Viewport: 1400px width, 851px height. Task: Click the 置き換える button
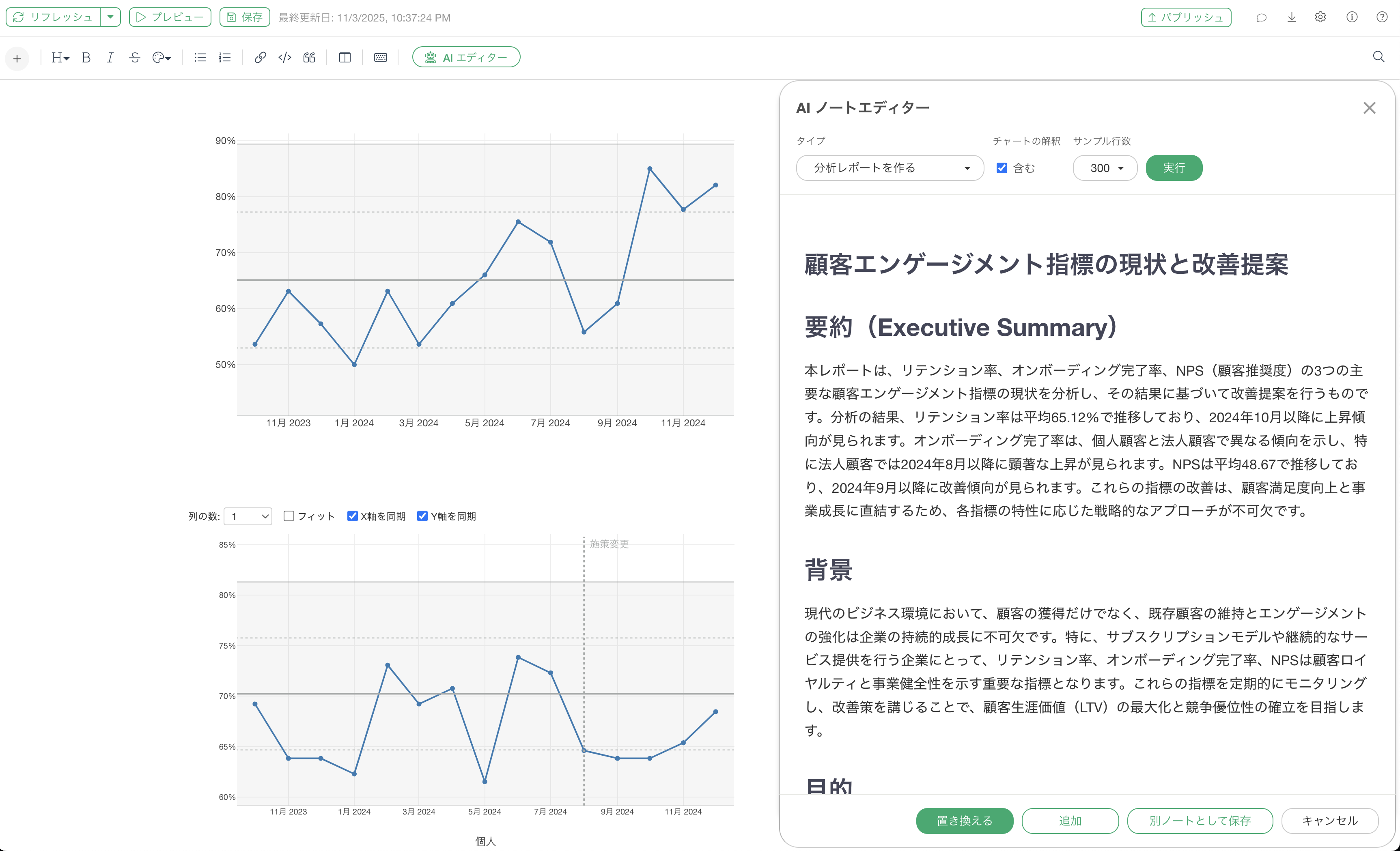964,820
